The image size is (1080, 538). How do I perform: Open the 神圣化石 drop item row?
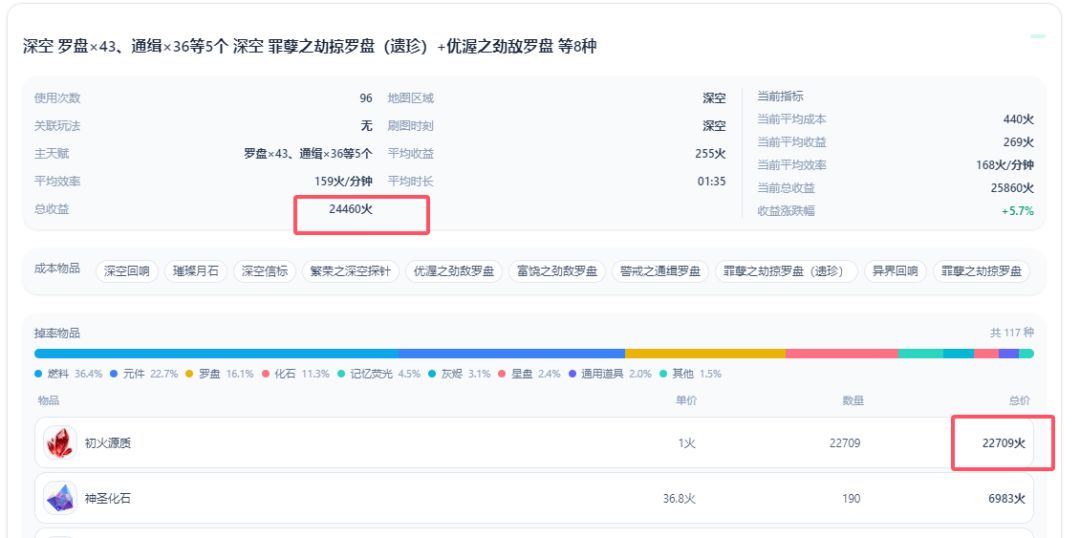(x=534, y=498)
